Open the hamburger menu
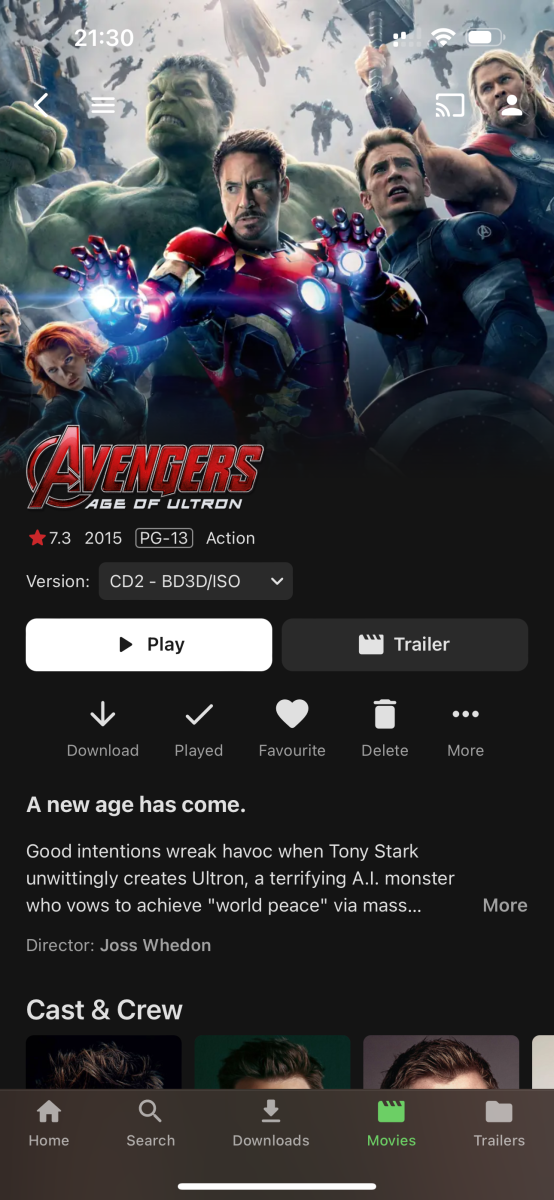554x1200 pixels. (102, 104)
